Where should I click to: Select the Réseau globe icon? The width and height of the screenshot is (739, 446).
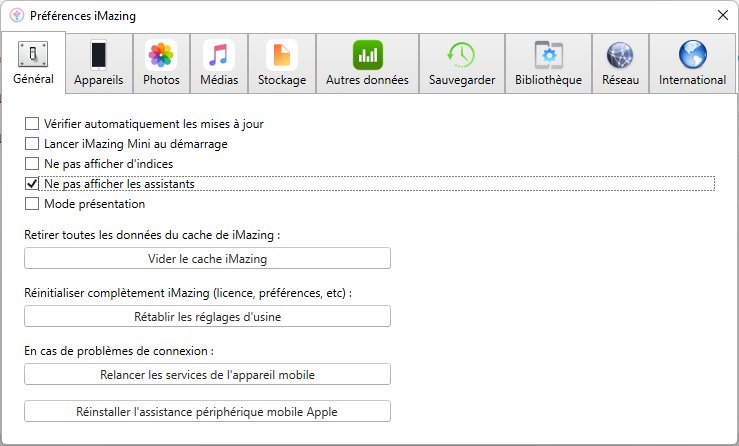coord(620,55)
